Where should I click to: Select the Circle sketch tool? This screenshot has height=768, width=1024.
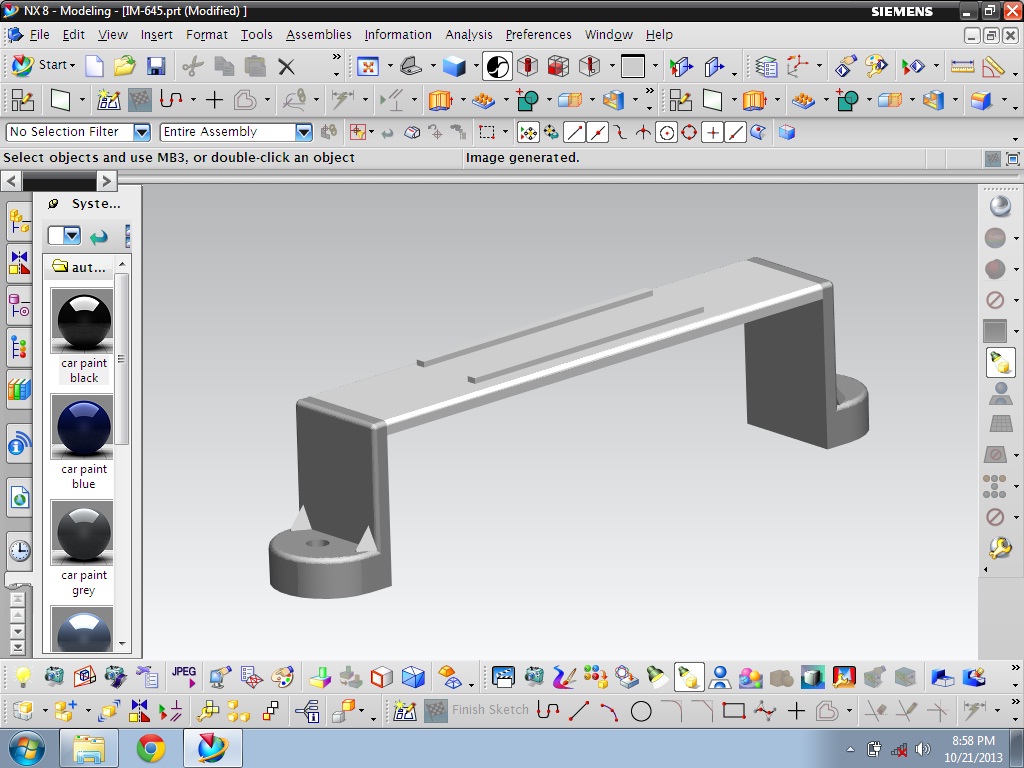tap(641, 711)
